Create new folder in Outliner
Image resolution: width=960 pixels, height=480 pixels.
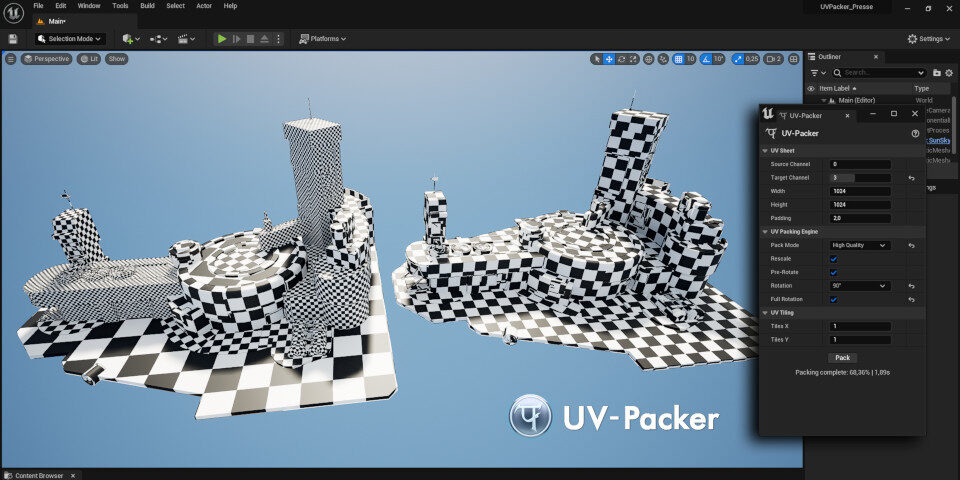tap(937, 73)
